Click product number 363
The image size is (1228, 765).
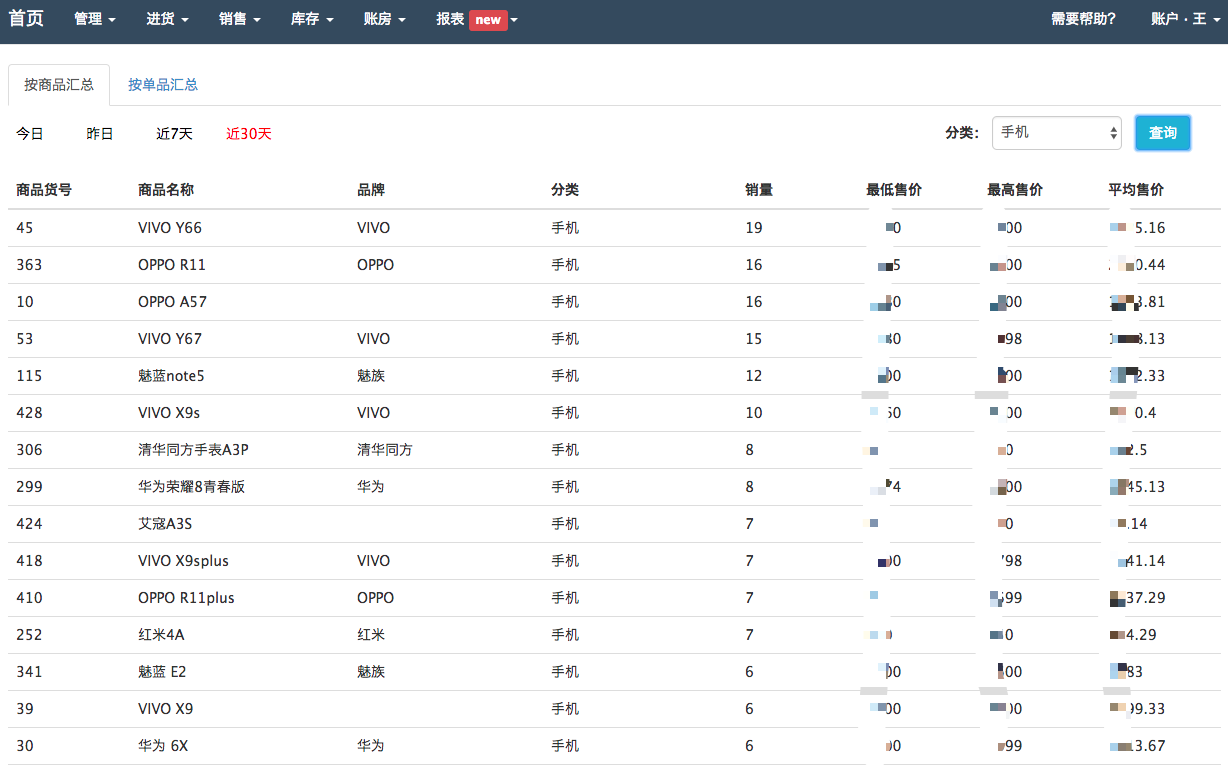pyautogui.click(x=27, y=265)
